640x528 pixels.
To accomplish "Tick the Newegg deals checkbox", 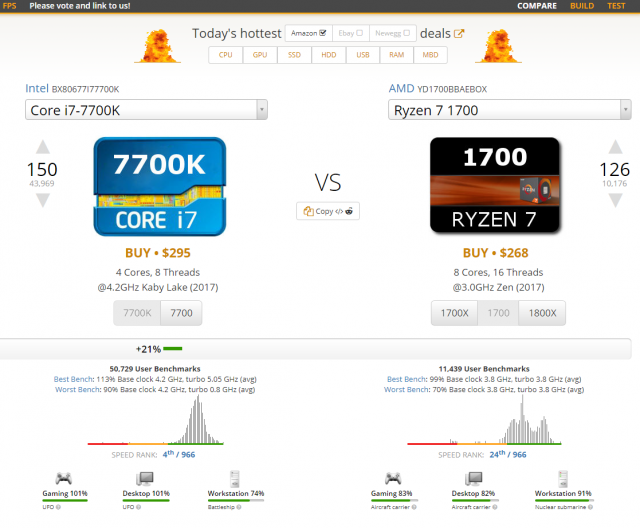I will (x=407, y=33).
